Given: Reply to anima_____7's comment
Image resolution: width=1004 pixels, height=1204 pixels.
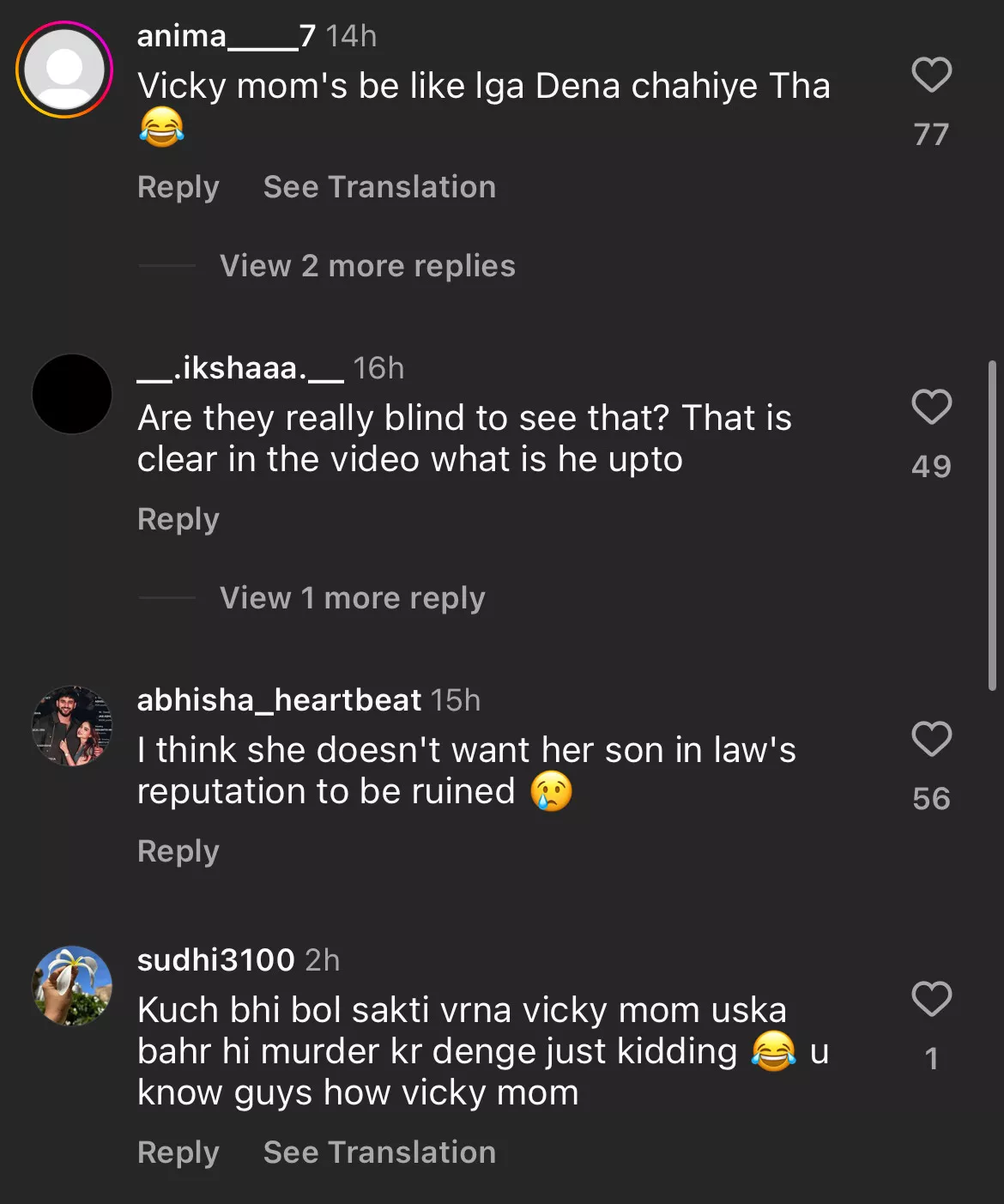Looking at the screenshot, I should 178,187.
